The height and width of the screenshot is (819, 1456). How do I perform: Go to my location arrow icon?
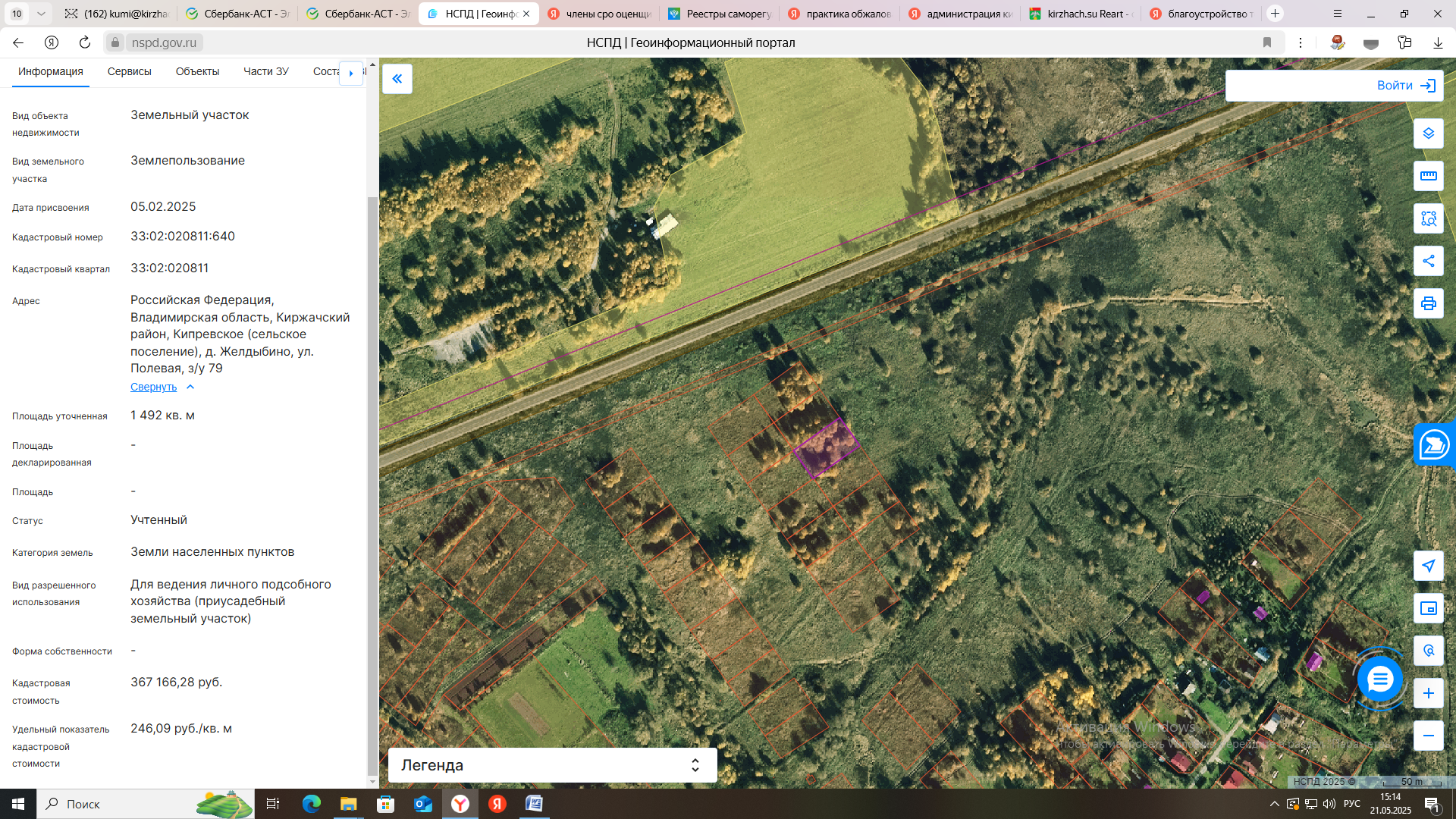(x=1428, y=566)
